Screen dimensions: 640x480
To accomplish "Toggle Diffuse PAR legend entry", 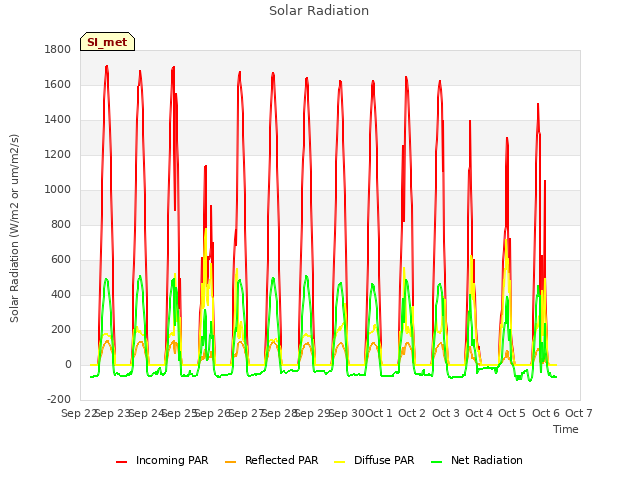I will 374,460.
